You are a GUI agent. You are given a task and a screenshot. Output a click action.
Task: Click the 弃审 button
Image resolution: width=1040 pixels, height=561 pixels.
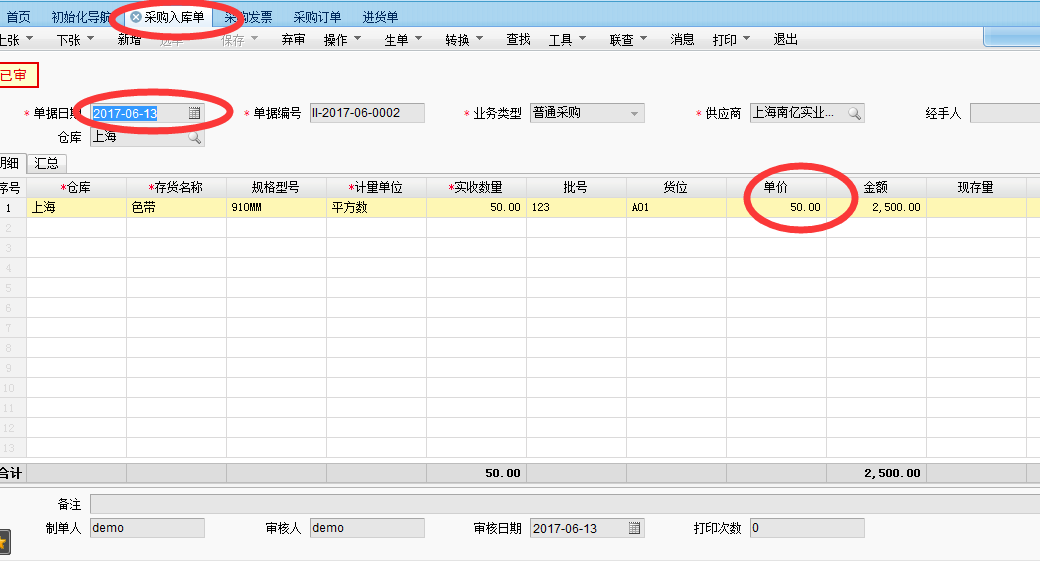click(x=293, y=40)
